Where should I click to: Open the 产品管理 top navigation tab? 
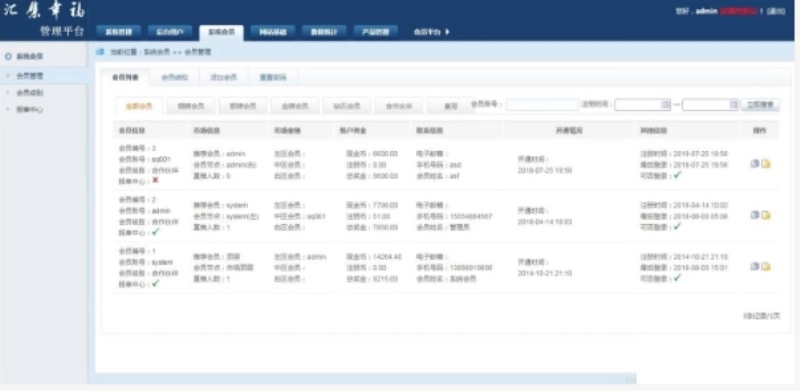pyautogui.click(x=376, y=32)
